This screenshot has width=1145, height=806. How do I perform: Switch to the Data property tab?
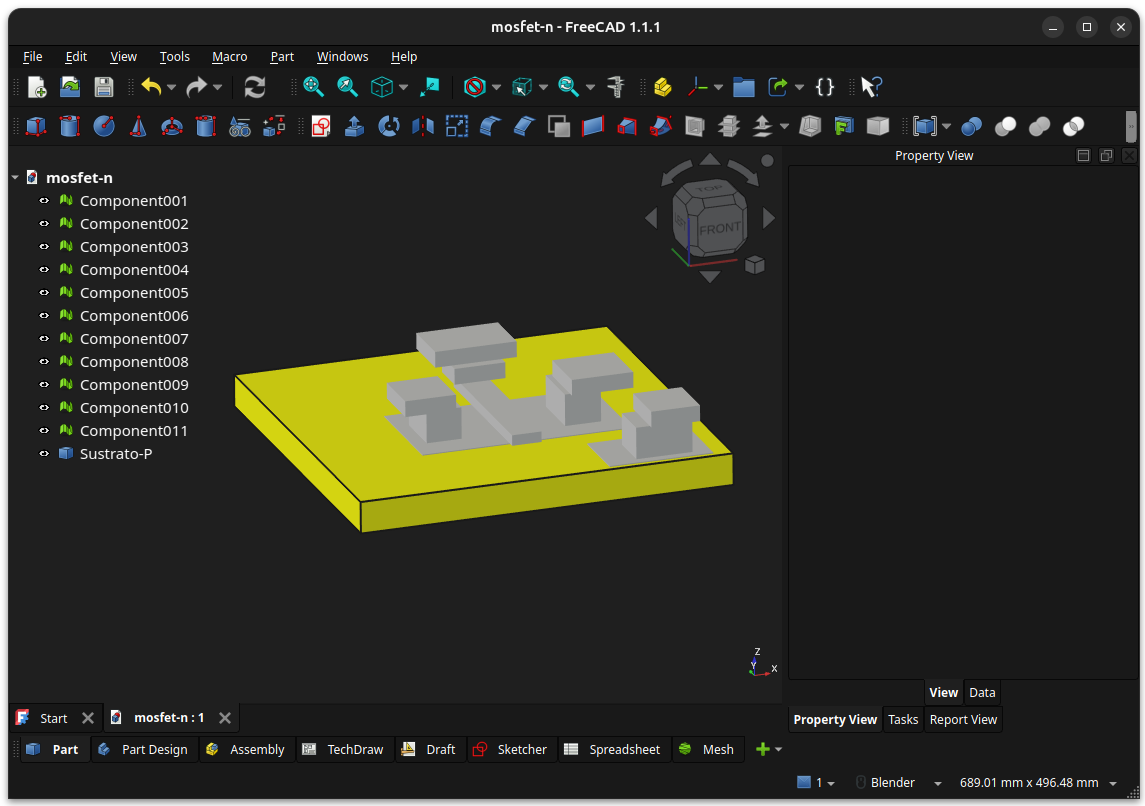click(981, 693)
